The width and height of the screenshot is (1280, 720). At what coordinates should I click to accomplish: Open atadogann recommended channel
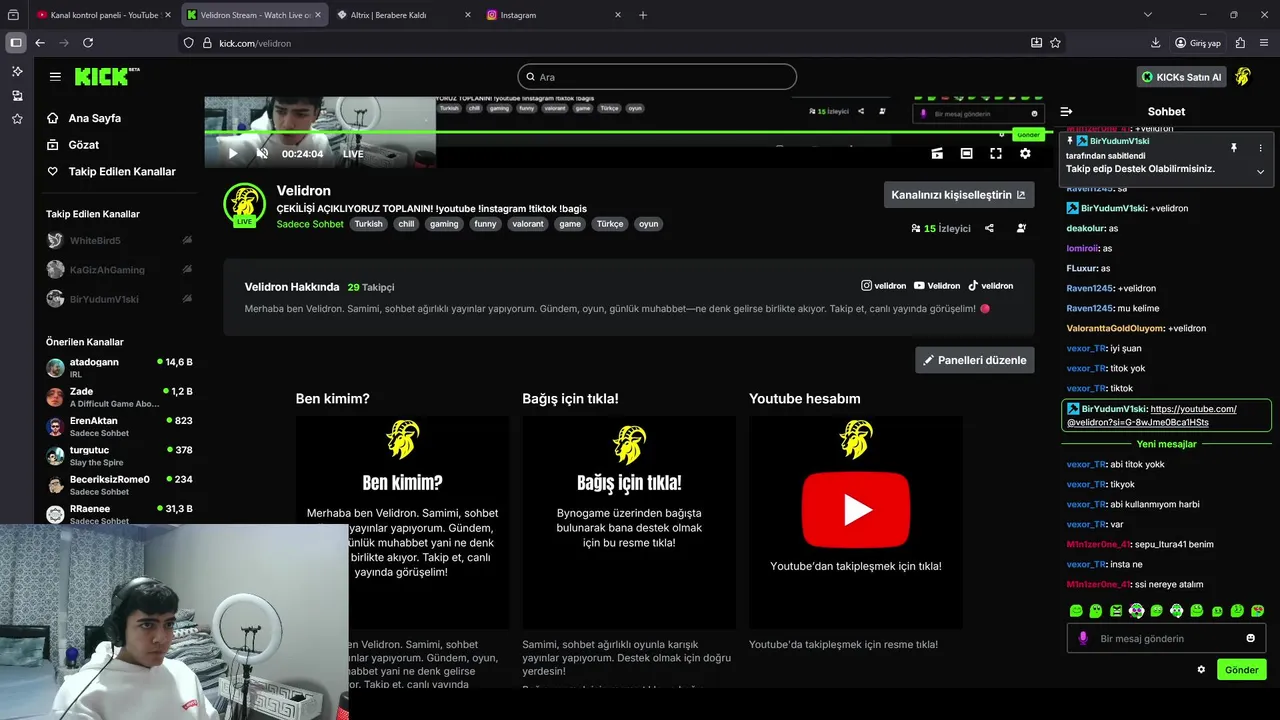[x=119, y=367]
